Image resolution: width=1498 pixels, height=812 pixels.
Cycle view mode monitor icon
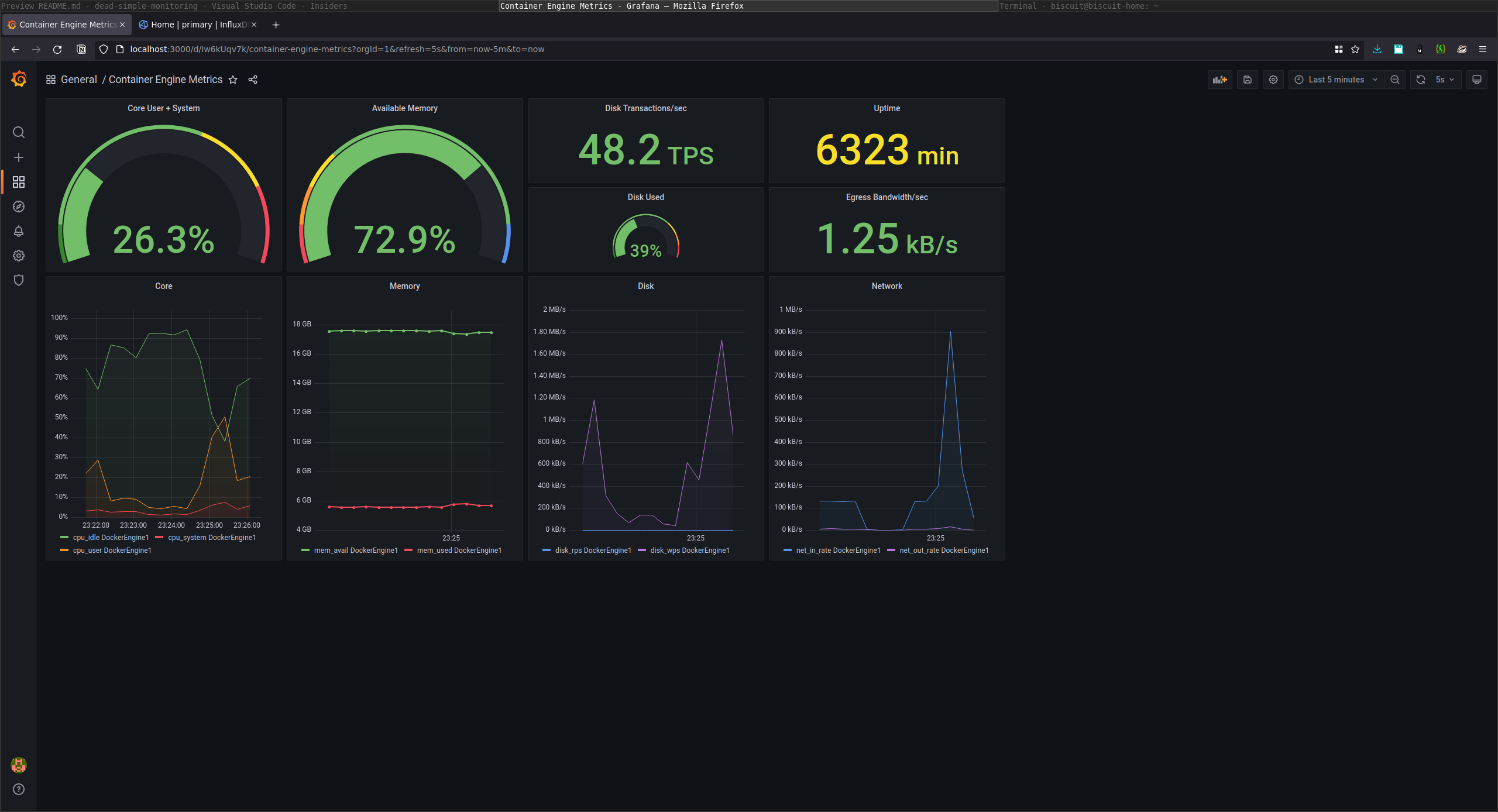click(1477, 80)
